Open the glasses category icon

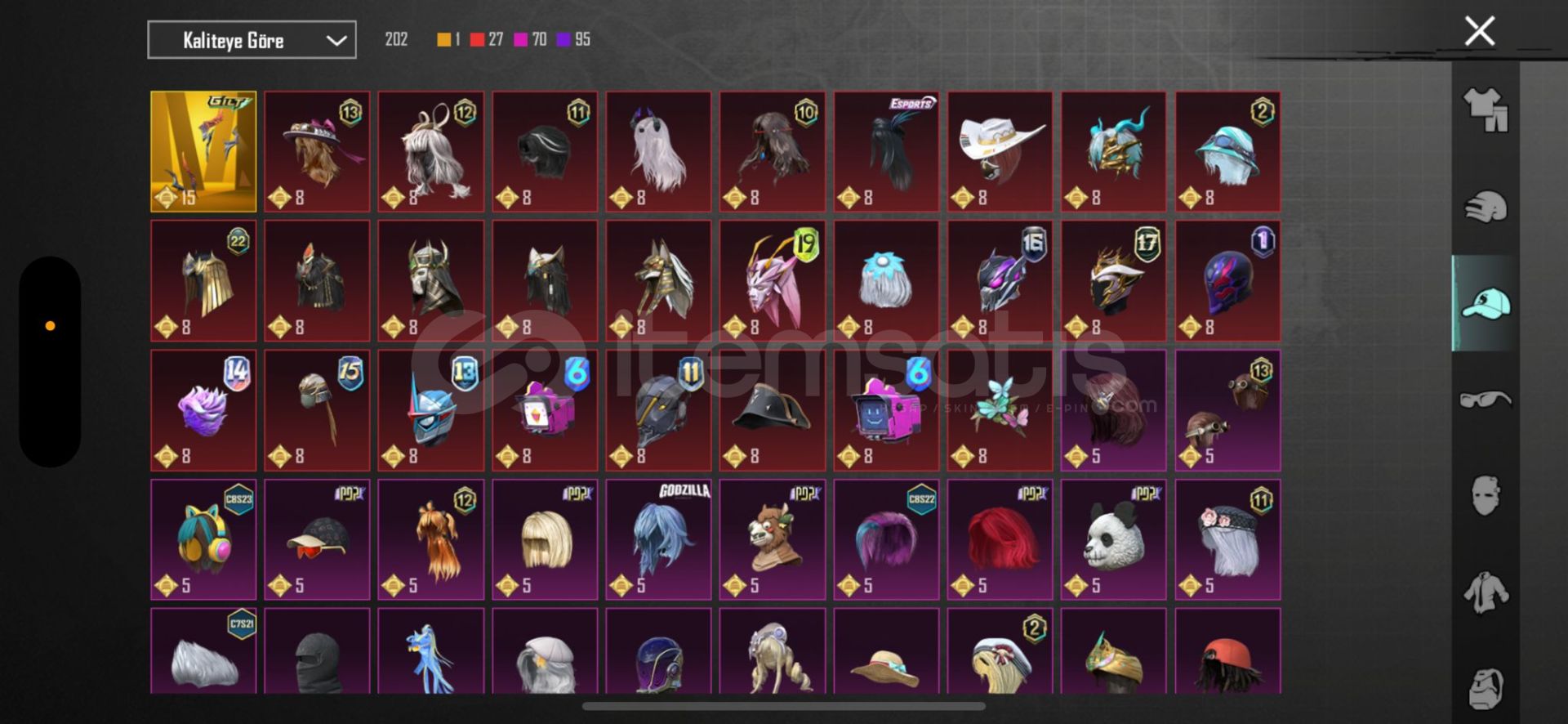click(1486, 400)
